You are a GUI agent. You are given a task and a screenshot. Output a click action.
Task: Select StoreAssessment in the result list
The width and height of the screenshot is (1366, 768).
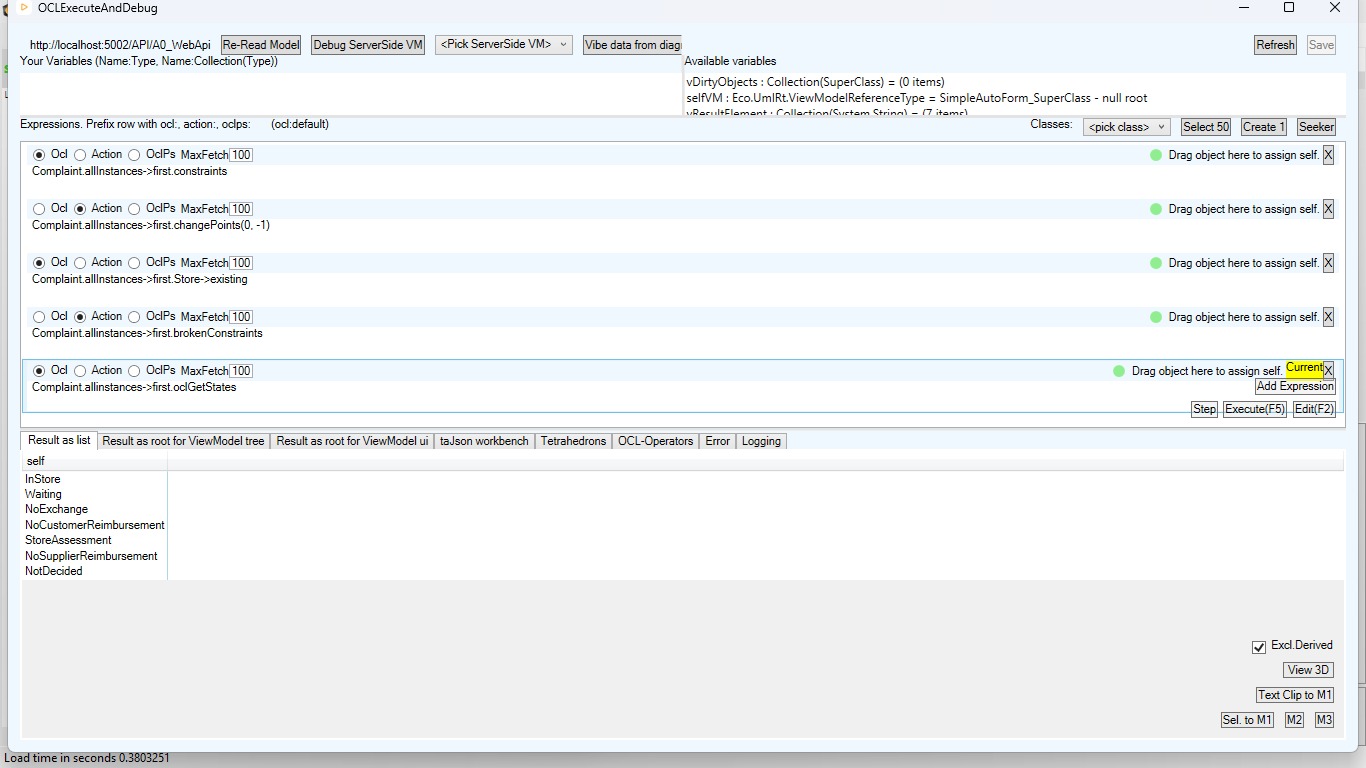68,540
